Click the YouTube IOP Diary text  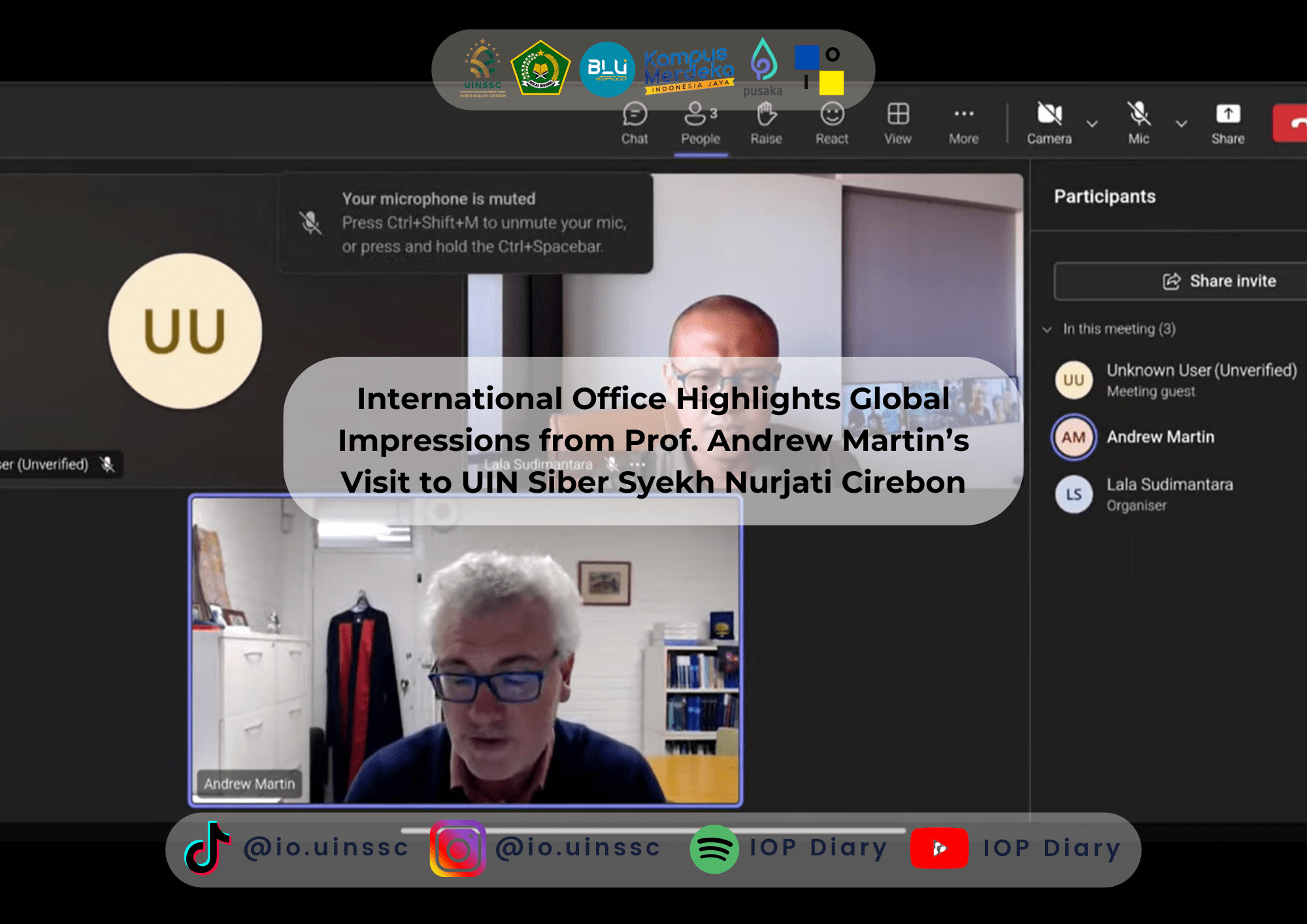(1052, 848)
